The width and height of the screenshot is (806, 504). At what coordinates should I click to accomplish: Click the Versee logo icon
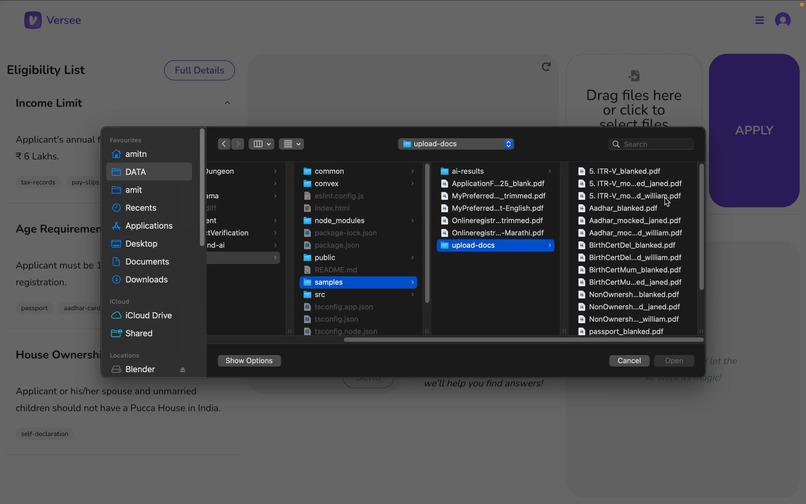pos(33,20)
